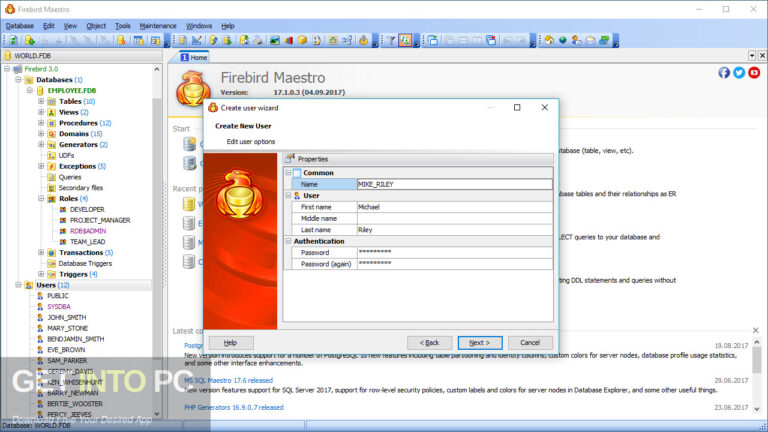Cancel the Create user wizard

click(x=530, y=343)
